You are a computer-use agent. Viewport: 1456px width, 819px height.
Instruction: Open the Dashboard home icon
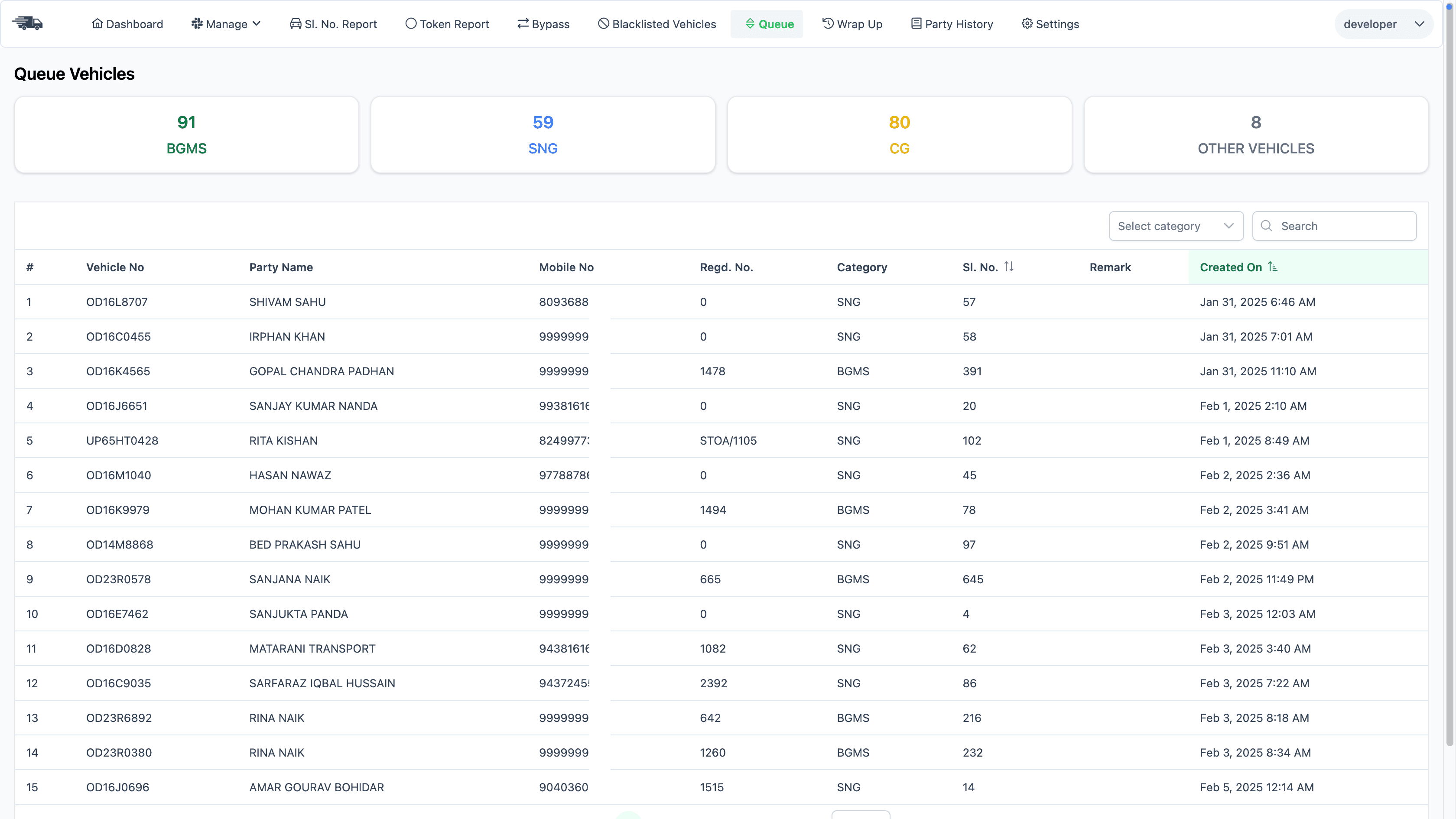(x=97, y=24)
